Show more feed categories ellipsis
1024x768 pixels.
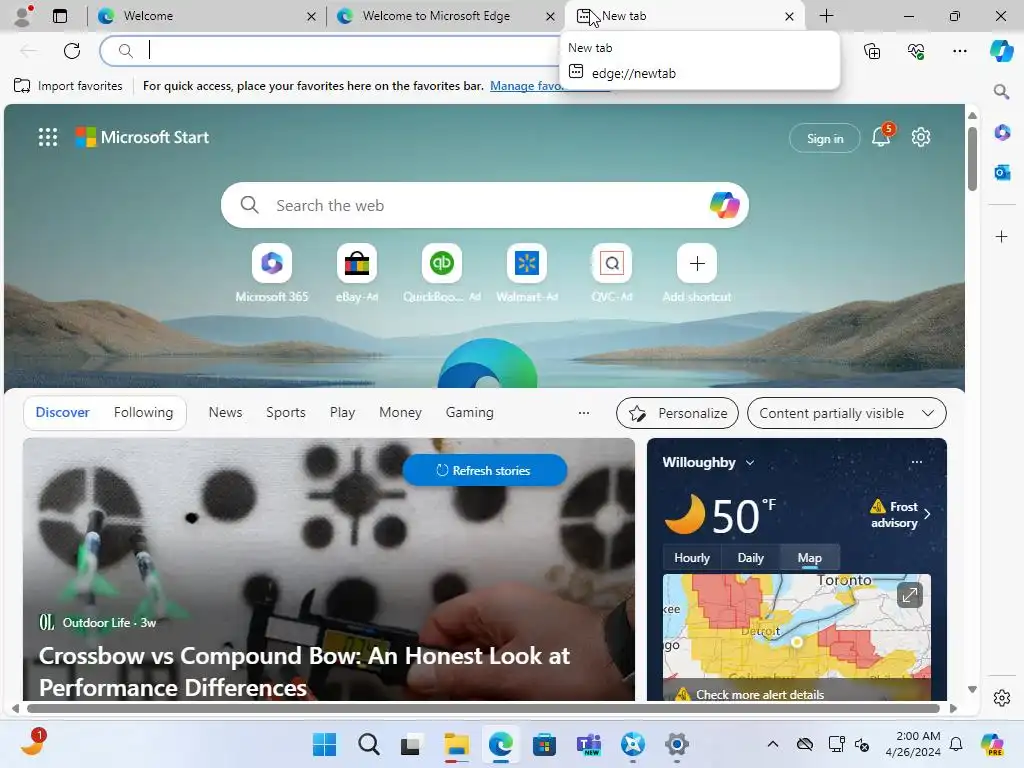[x=584, y=413]
